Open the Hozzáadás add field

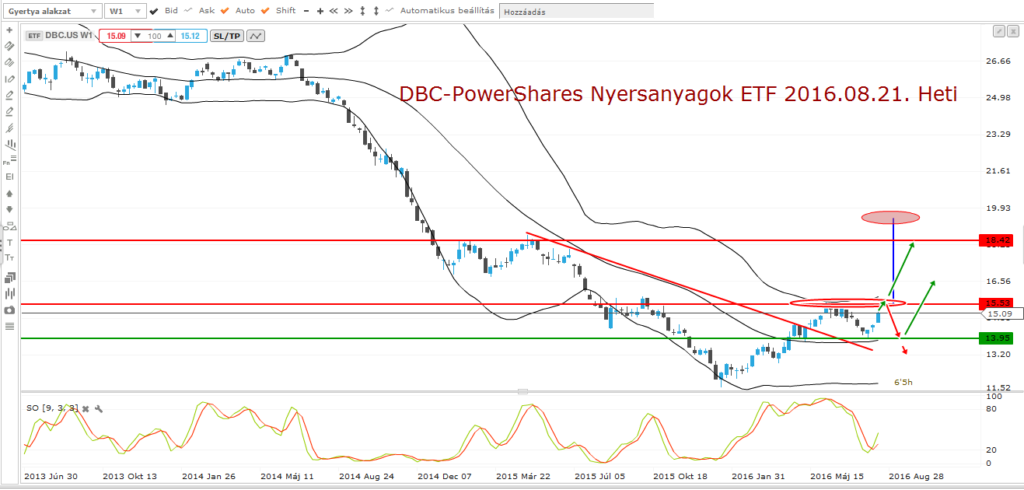click(x=576, y=12)
